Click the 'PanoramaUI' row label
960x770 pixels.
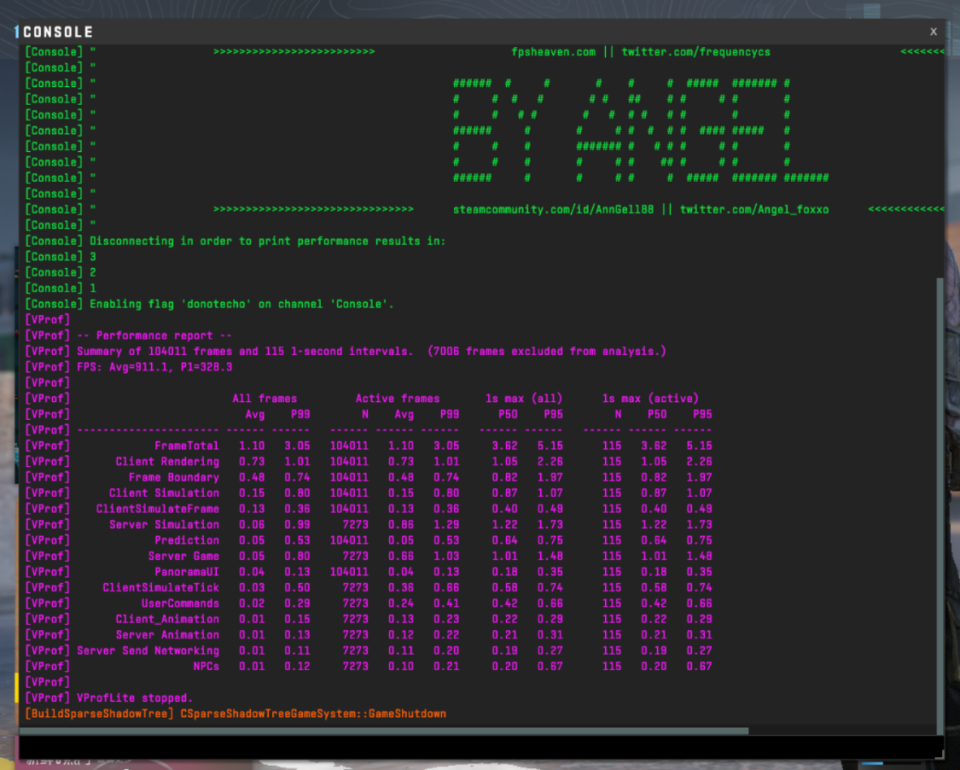(x=187, y=572)
